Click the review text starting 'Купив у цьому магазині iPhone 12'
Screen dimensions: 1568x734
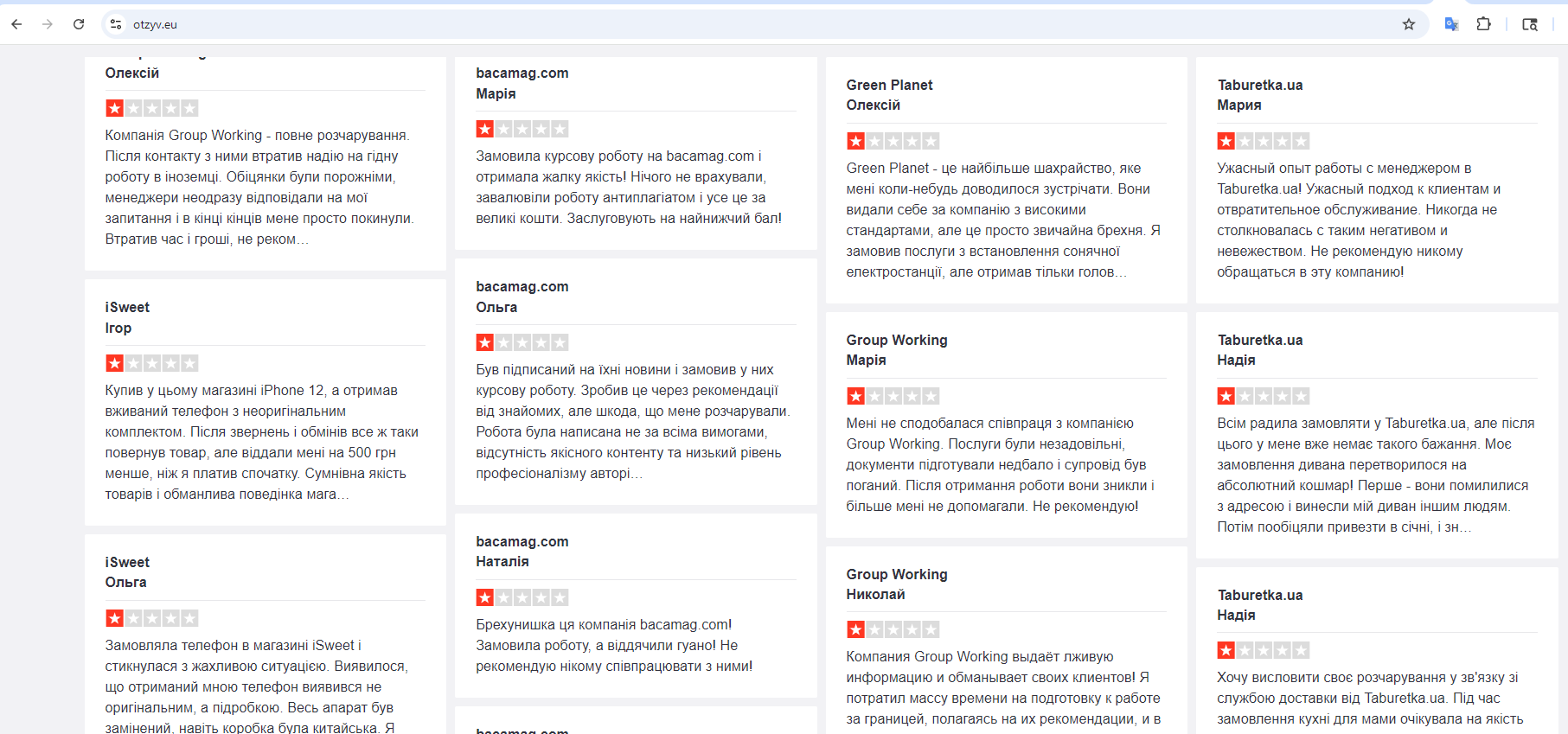click(x=263, y=443)
